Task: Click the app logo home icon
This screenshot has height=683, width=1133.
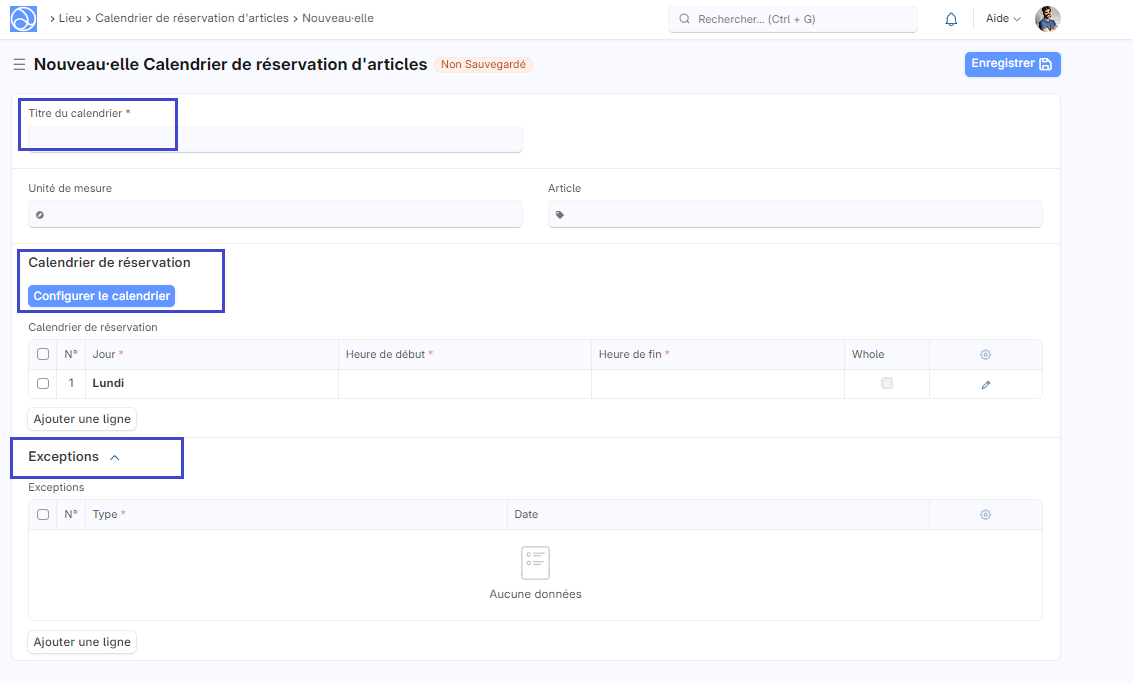Action: click(23, 19)
